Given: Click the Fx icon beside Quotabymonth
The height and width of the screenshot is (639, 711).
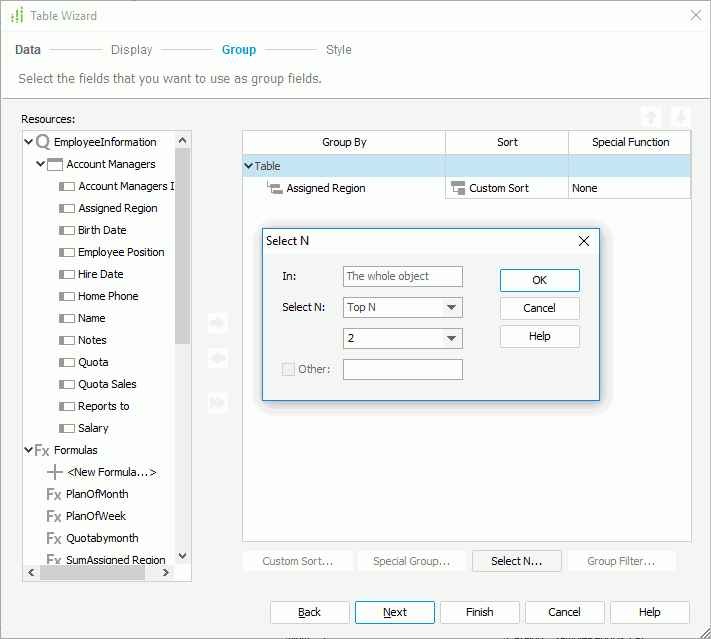Looking at the screenshot, I should point(54,538).
